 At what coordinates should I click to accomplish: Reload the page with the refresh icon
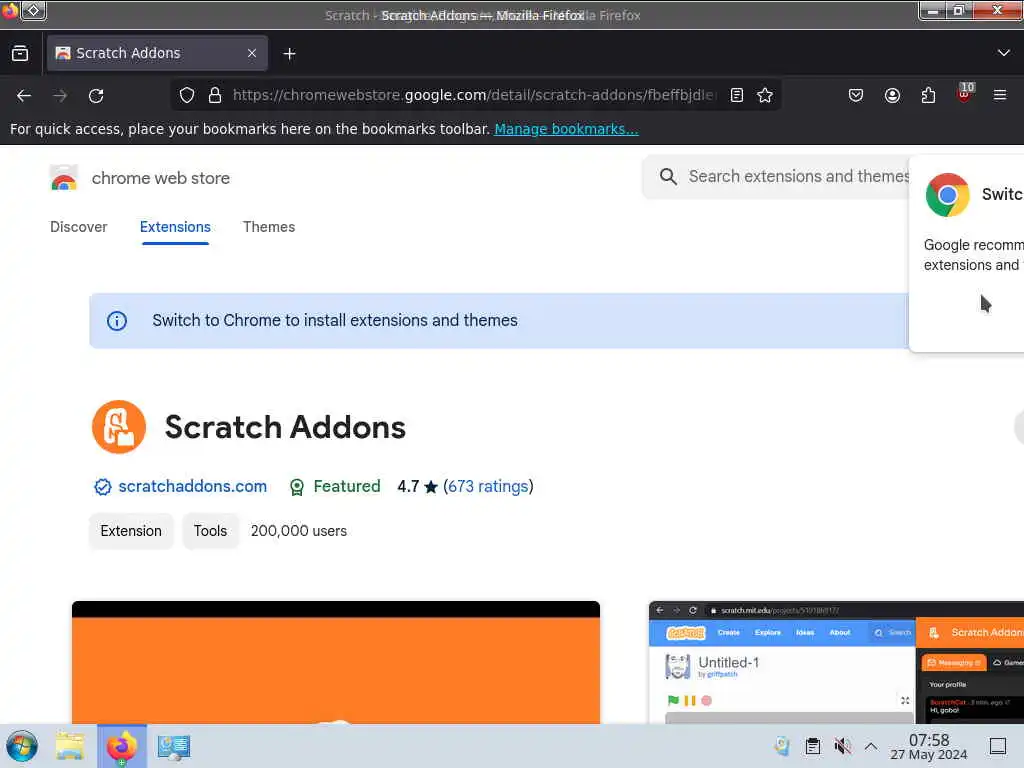(96, 96)
